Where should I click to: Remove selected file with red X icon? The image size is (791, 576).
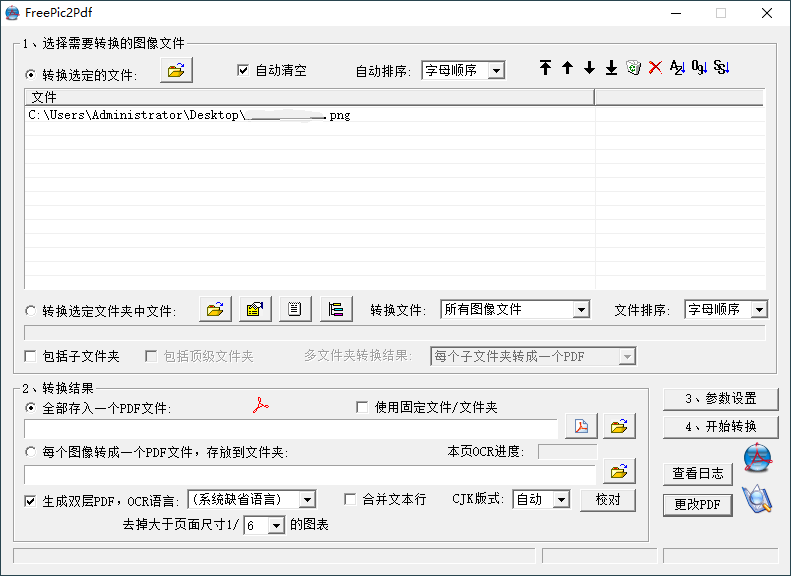coord(655,68)
